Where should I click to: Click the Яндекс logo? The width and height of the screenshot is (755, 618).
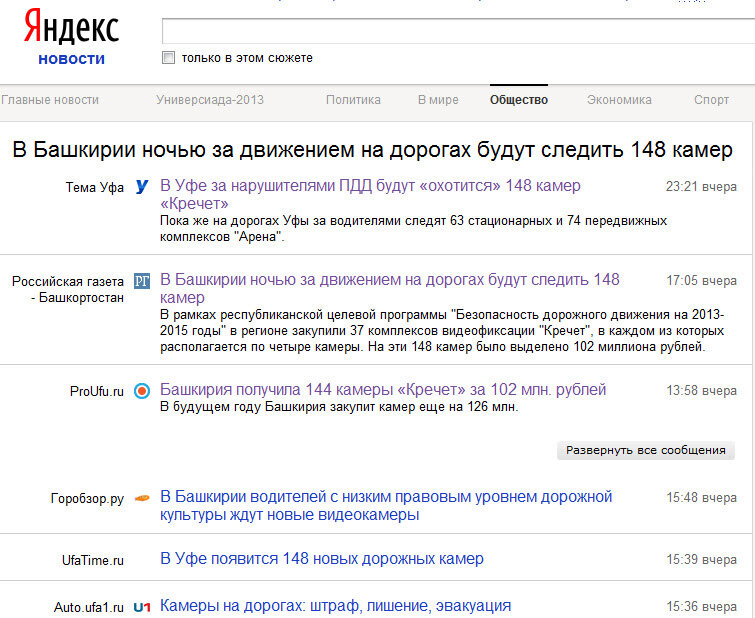[x=71, y=27]
